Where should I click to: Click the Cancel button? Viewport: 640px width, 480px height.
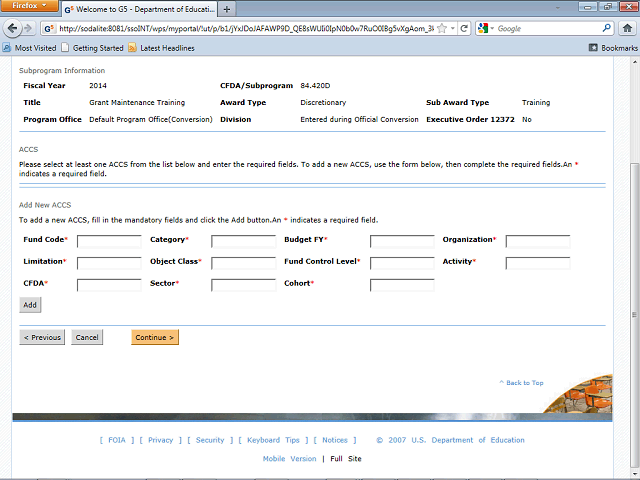pyautogui.click(x=87, y=337)
